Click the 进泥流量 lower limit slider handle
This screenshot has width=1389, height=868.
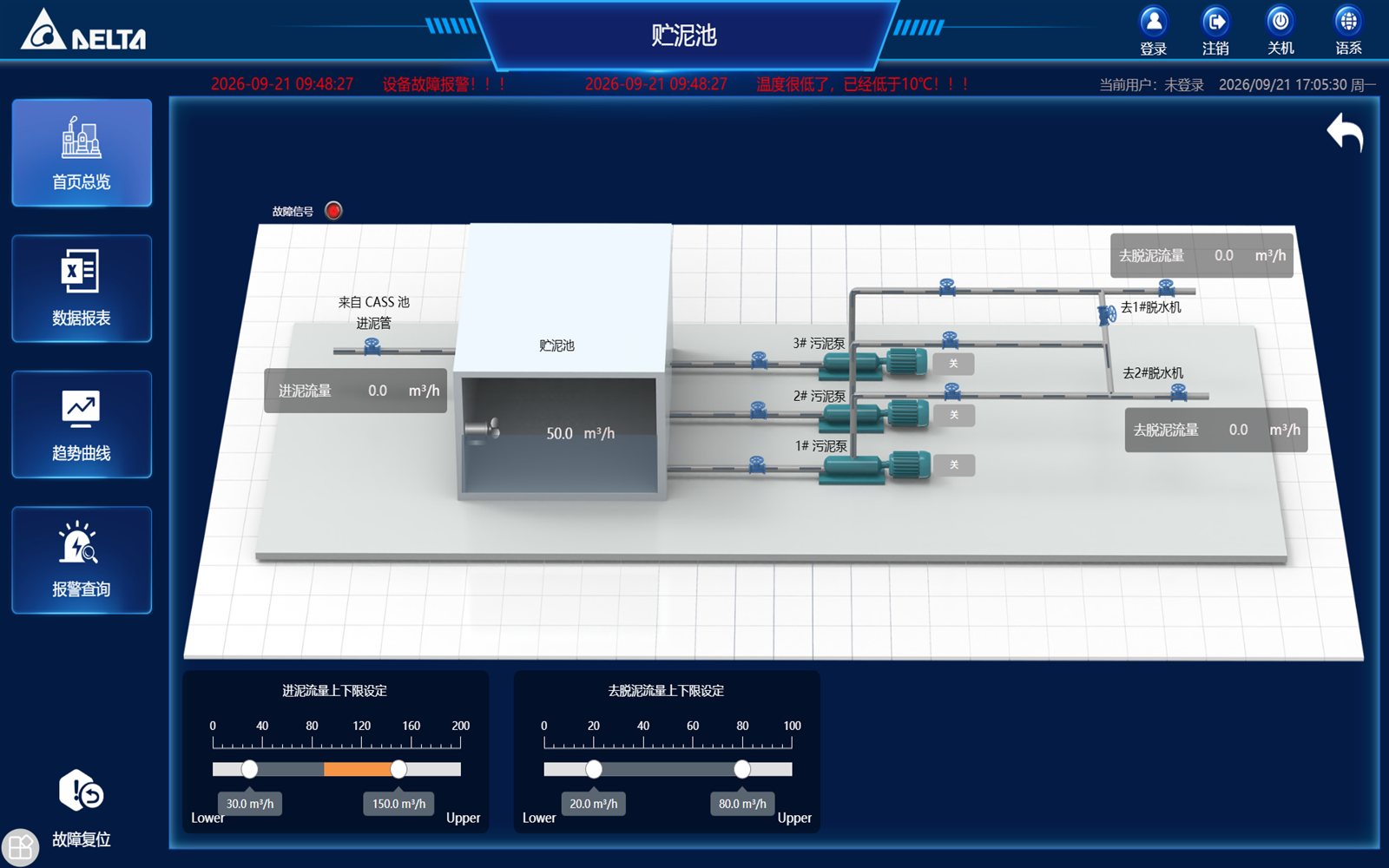249,769
